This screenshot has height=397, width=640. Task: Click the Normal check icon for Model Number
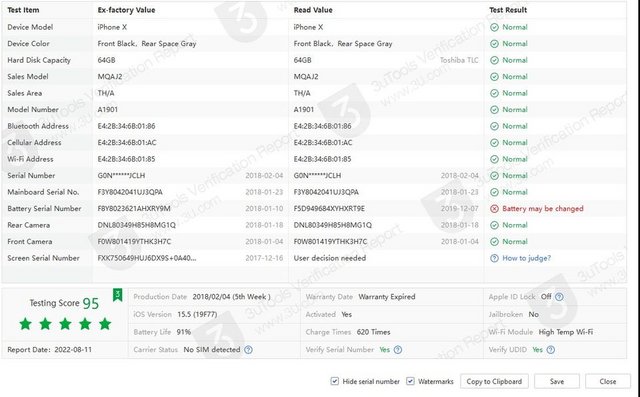pos(494,110)
